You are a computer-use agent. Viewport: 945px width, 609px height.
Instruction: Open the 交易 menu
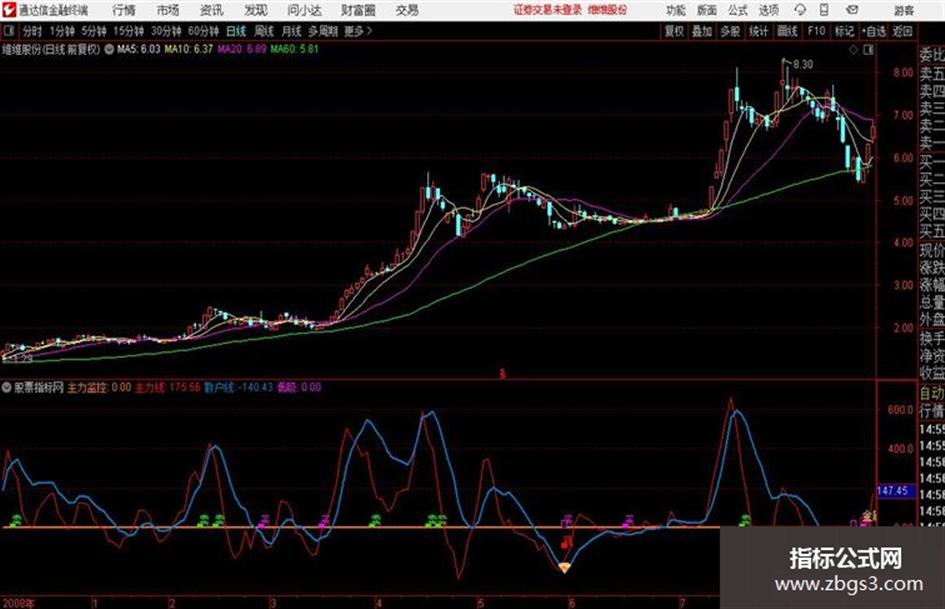[x=407, y=10]
